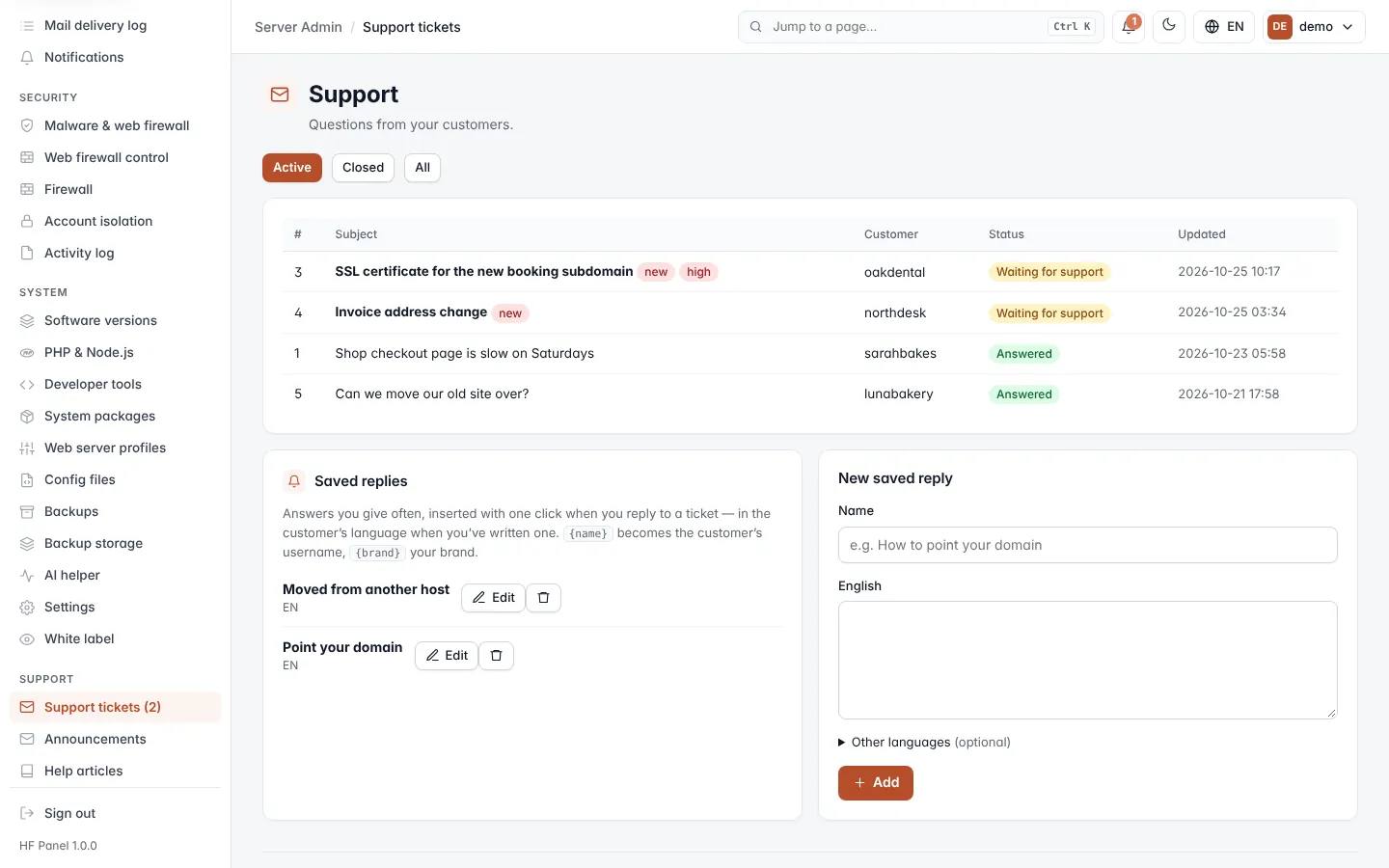
Task: Switch to the Closed tickets filter
Action: click(x=363, y=168)
